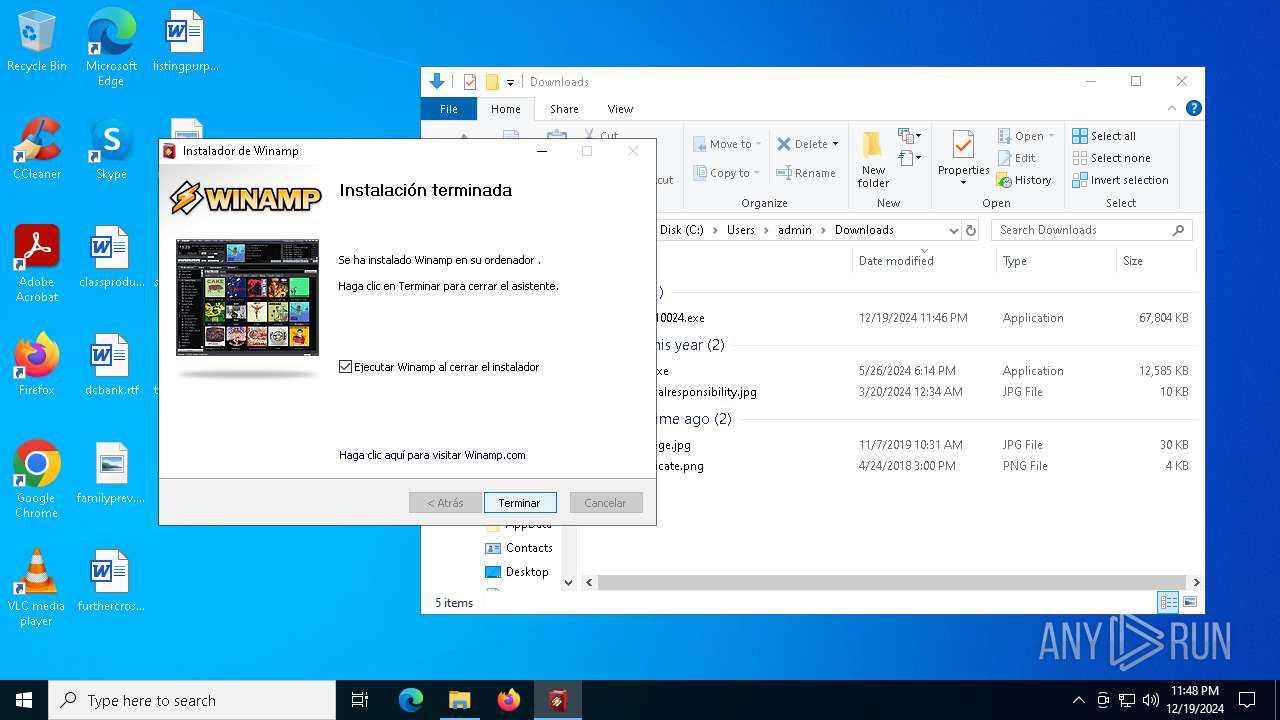The height and width of the screenshot is (720, 1280).
Task: Click Select none in Explorer ribbon
Action: coord(1111,158)
